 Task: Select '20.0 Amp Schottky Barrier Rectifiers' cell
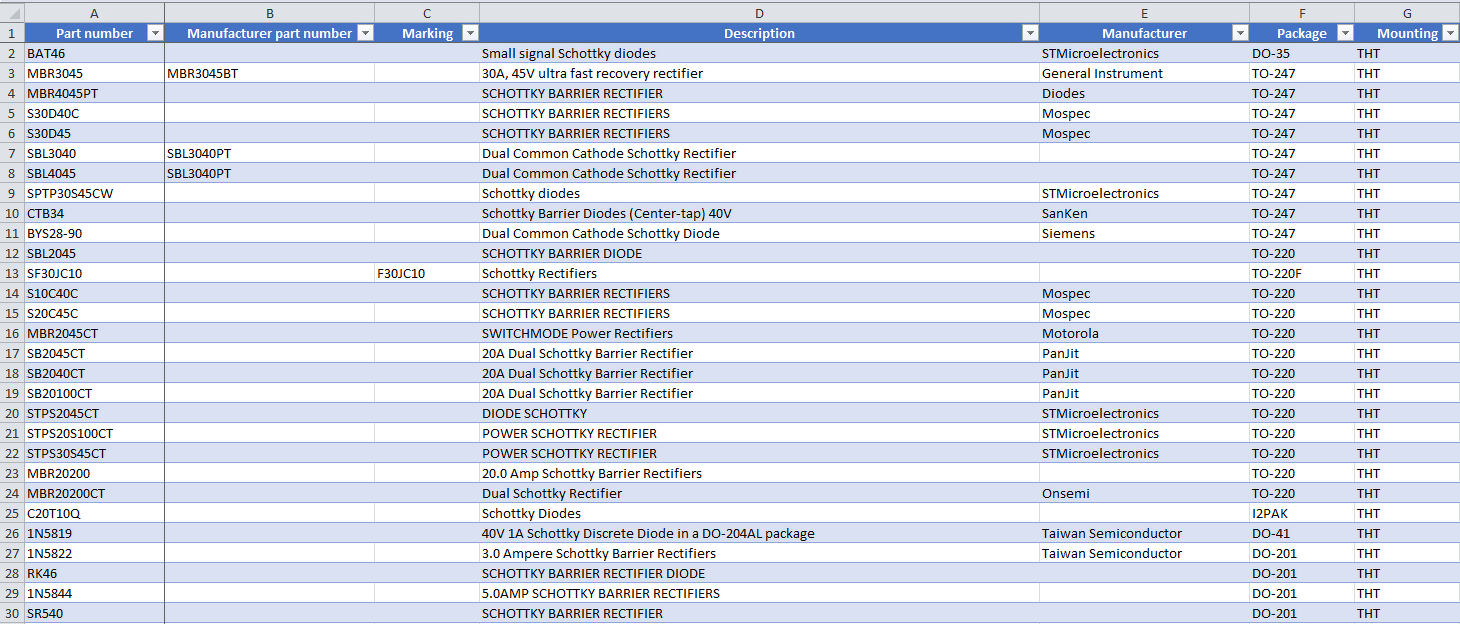click(760, 473)
